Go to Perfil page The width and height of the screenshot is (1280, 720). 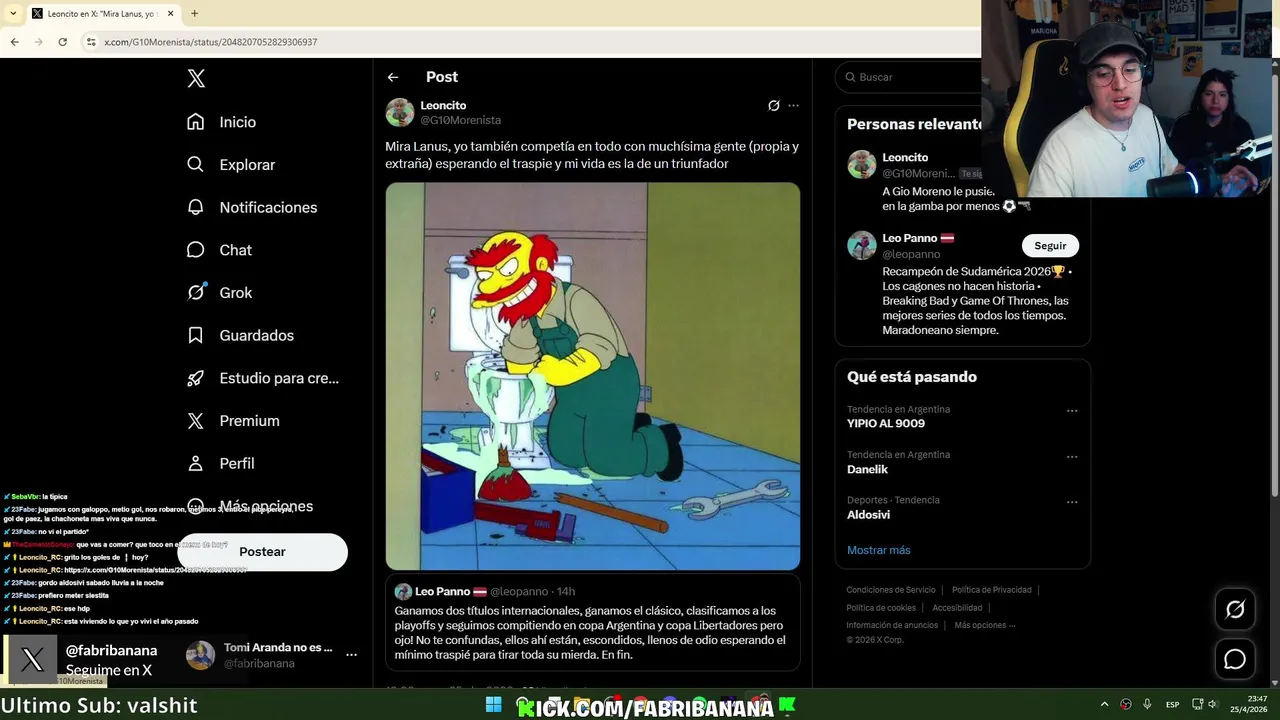tap(221, 464)
